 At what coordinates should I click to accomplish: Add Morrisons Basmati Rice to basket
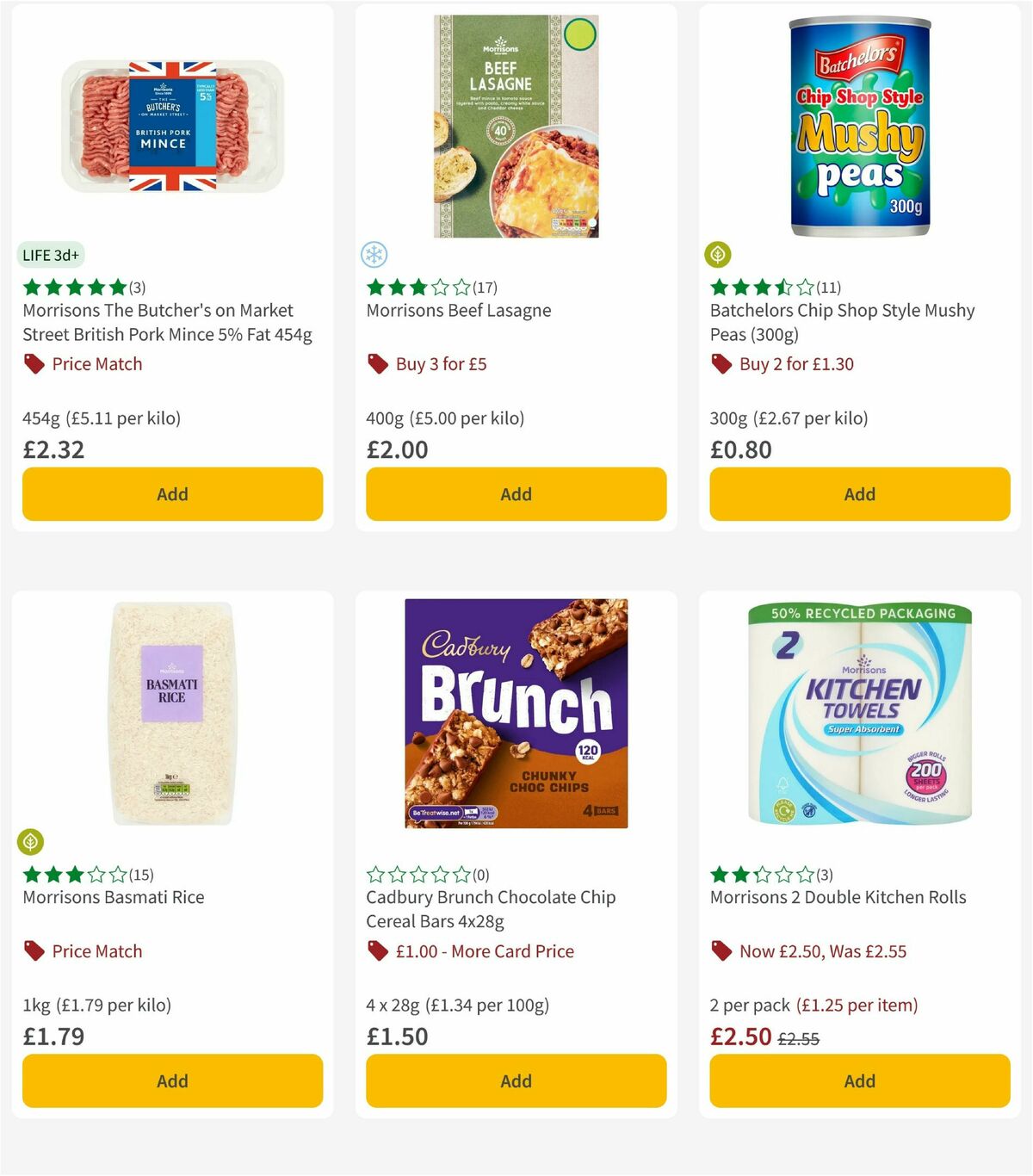[x=172, y=1080]
